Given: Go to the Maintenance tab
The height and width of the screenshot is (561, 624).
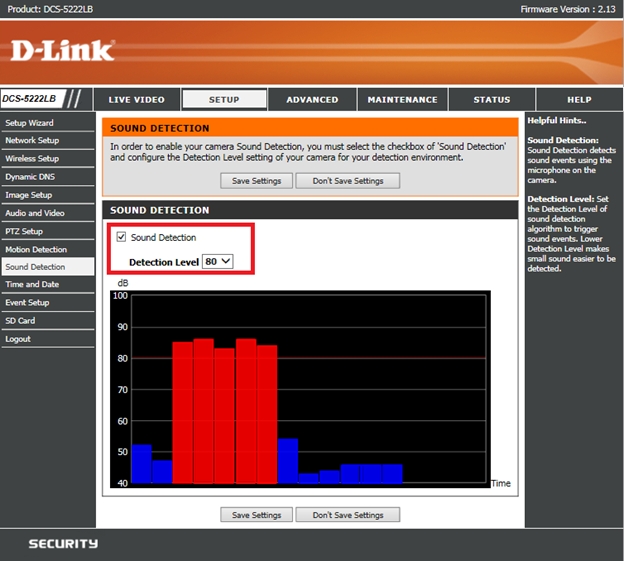Looking at the screenshot, I should tap(402, 100).
